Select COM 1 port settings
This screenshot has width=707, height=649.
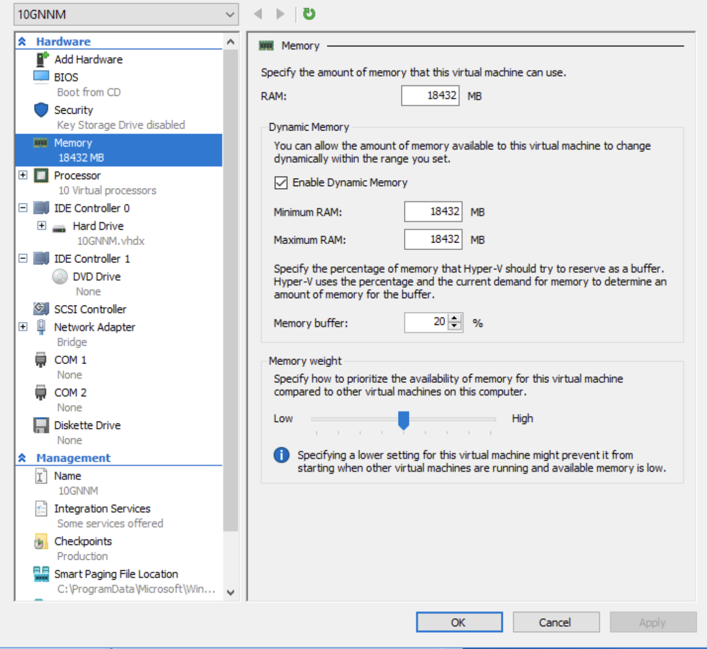click(70, 360)
